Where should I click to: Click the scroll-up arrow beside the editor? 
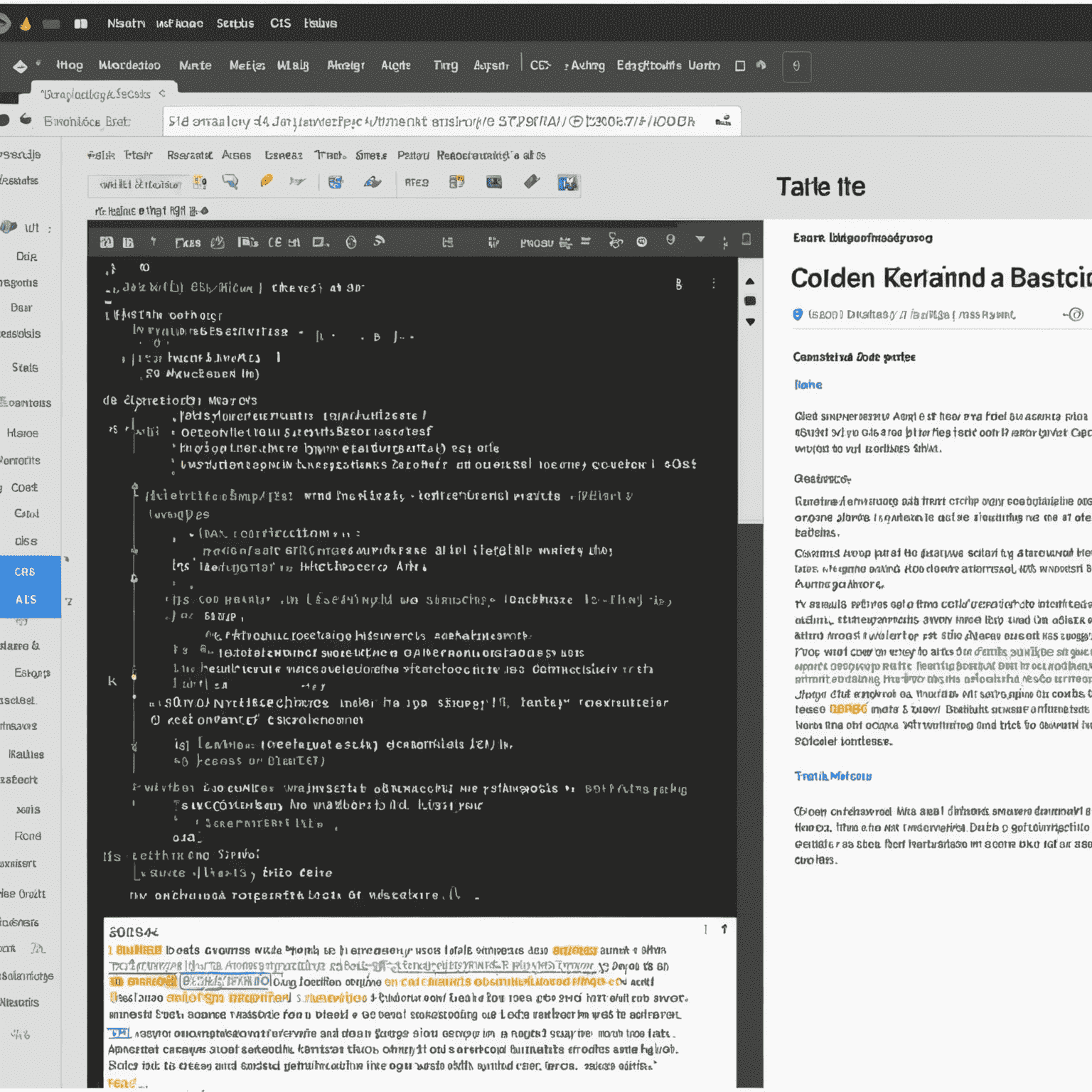[x=749, y=282]
